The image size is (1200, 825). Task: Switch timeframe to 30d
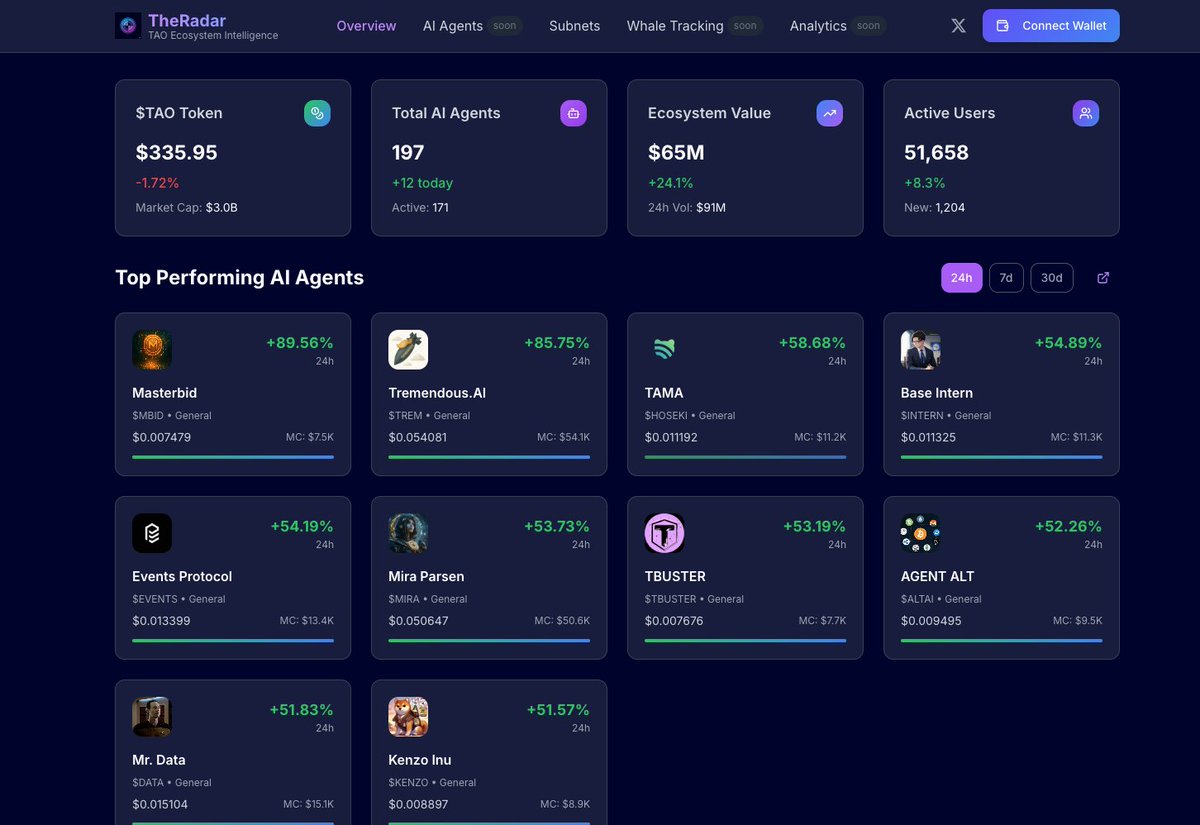coord(1052,278)
